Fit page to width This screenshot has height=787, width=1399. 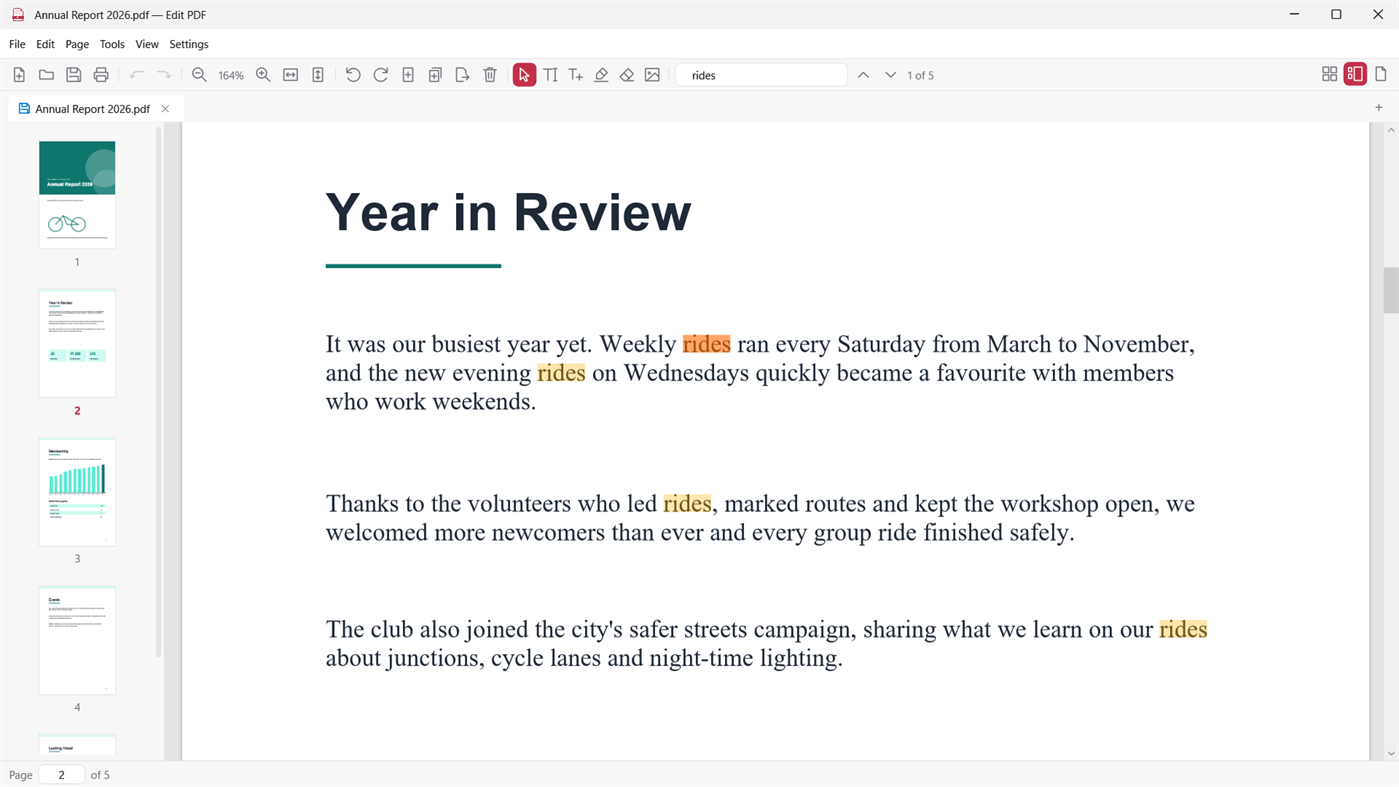(x=291, y=75)
